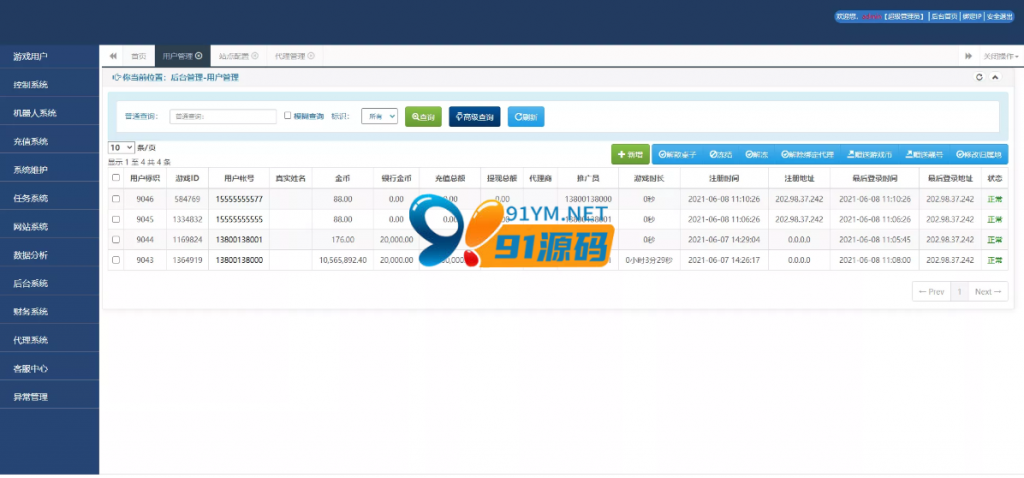Click user account 15555555577
This screenshot has width=1024, height=478.
[239, 199]
